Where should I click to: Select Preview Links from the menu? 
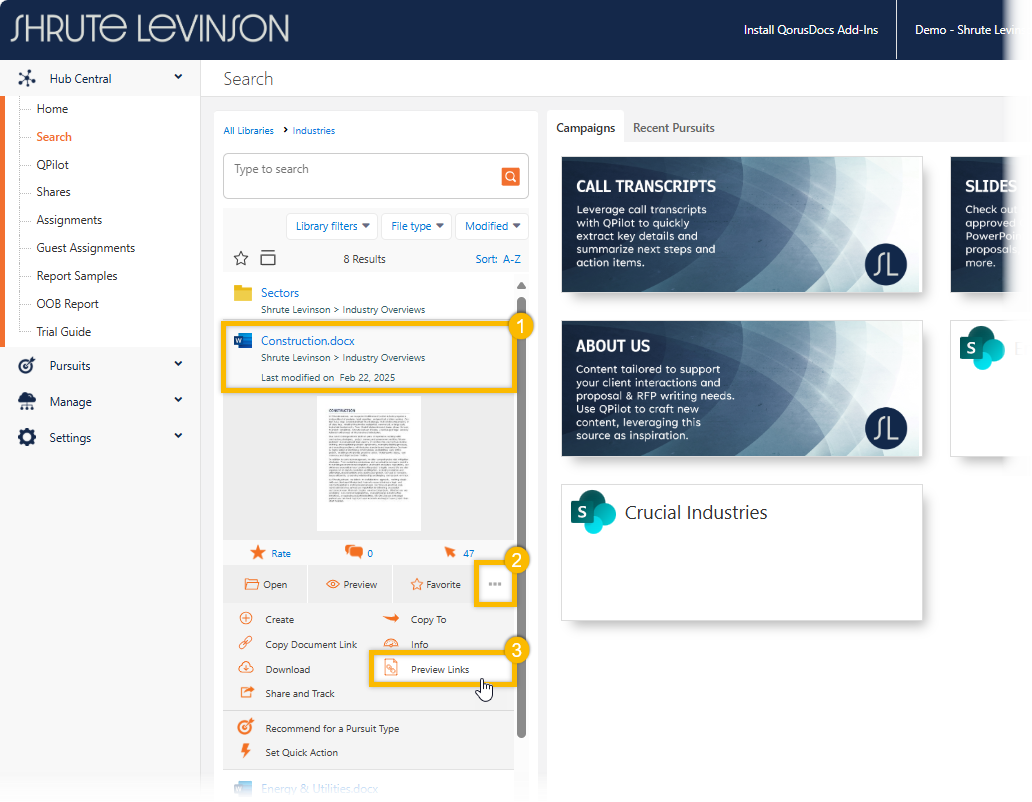pos(439,669)
